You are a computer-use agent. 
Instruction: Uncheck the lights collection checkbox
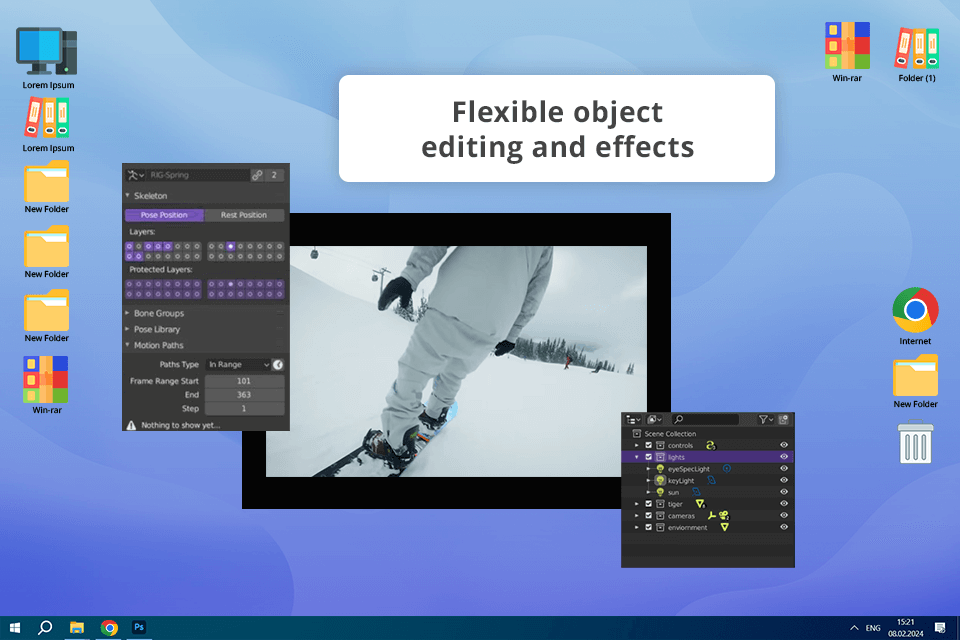648,457
